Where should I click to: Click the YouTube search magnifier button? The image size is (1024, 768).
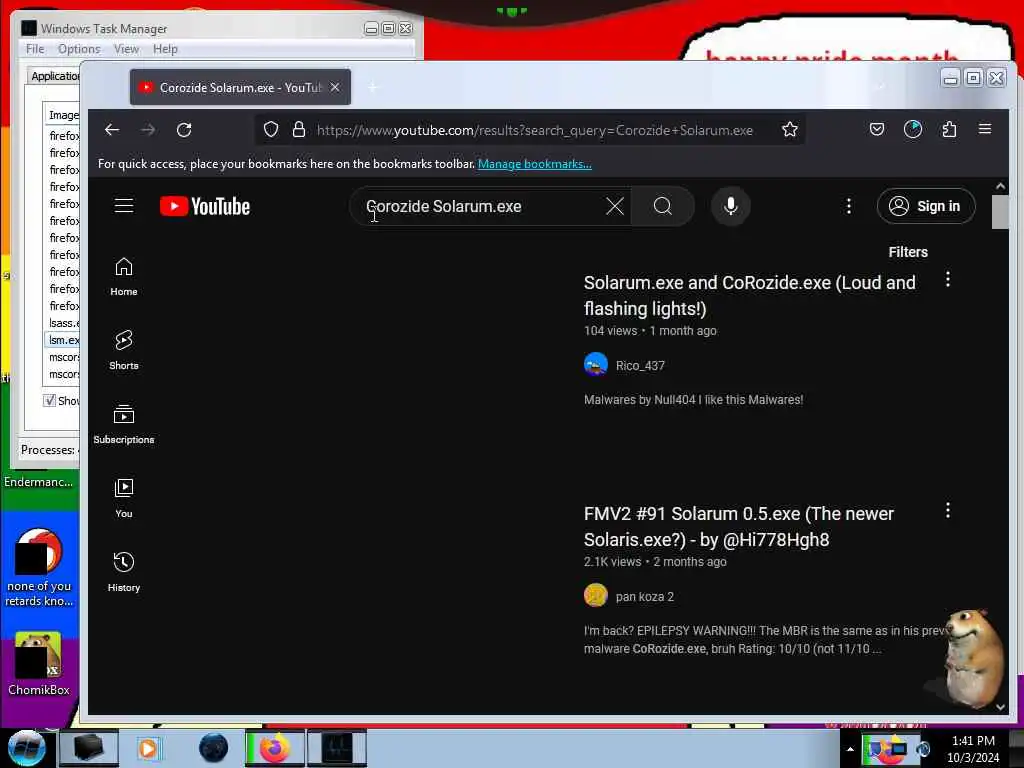pos(662,206)
